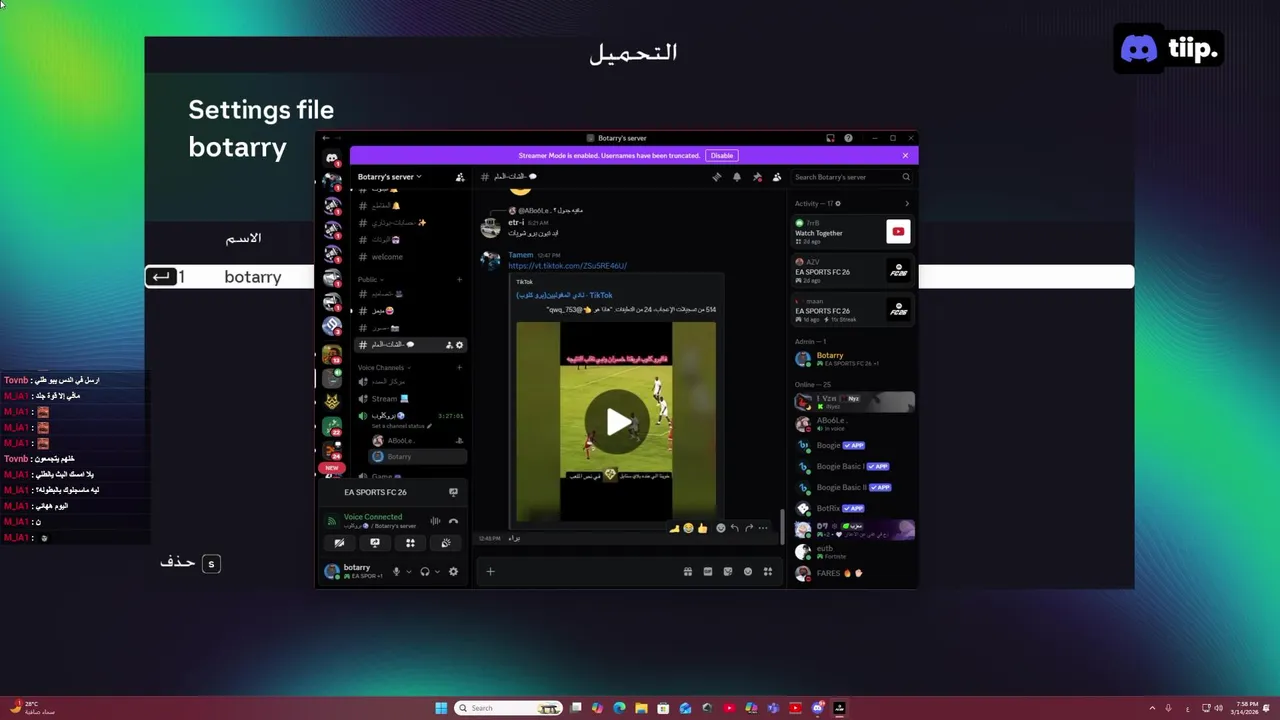This screenshot has width=1280, height=720.
Task: Open Discord direct messages home icon
Action: coord(332,158)
